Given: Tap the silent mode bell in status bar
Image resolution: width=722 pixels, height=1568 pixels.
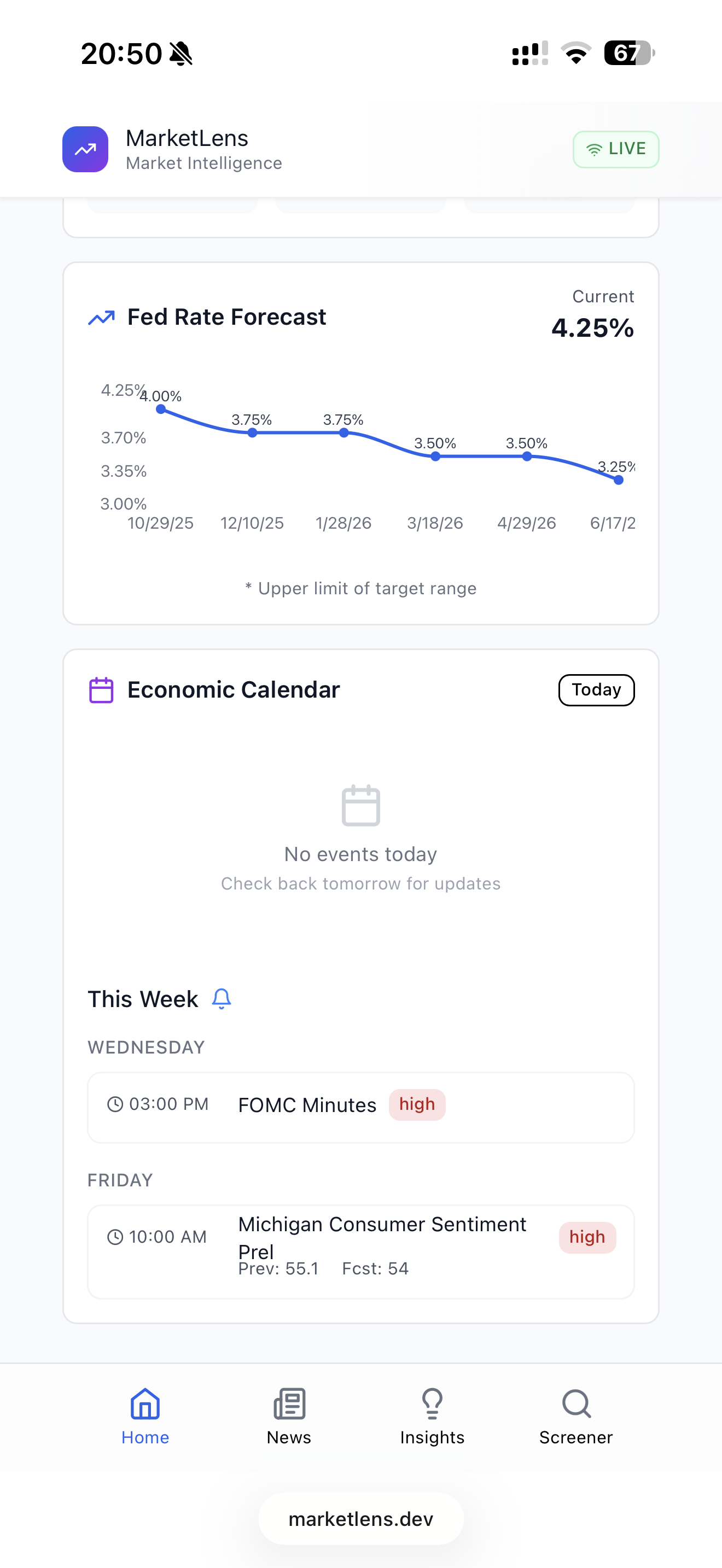Looking at the screenshot, I should tap(181, 54).
